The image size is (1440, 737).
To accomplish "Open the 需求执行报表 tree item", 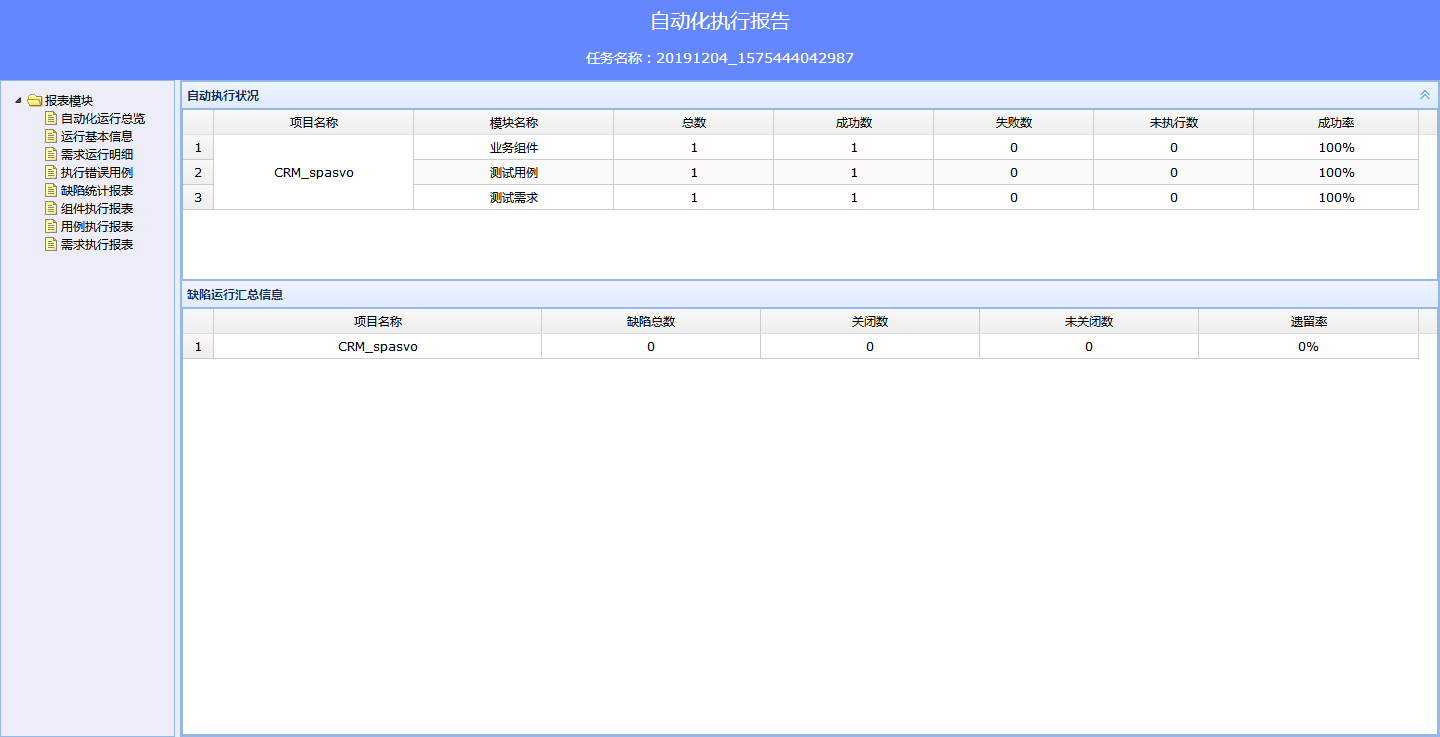I will click(96, 244).
